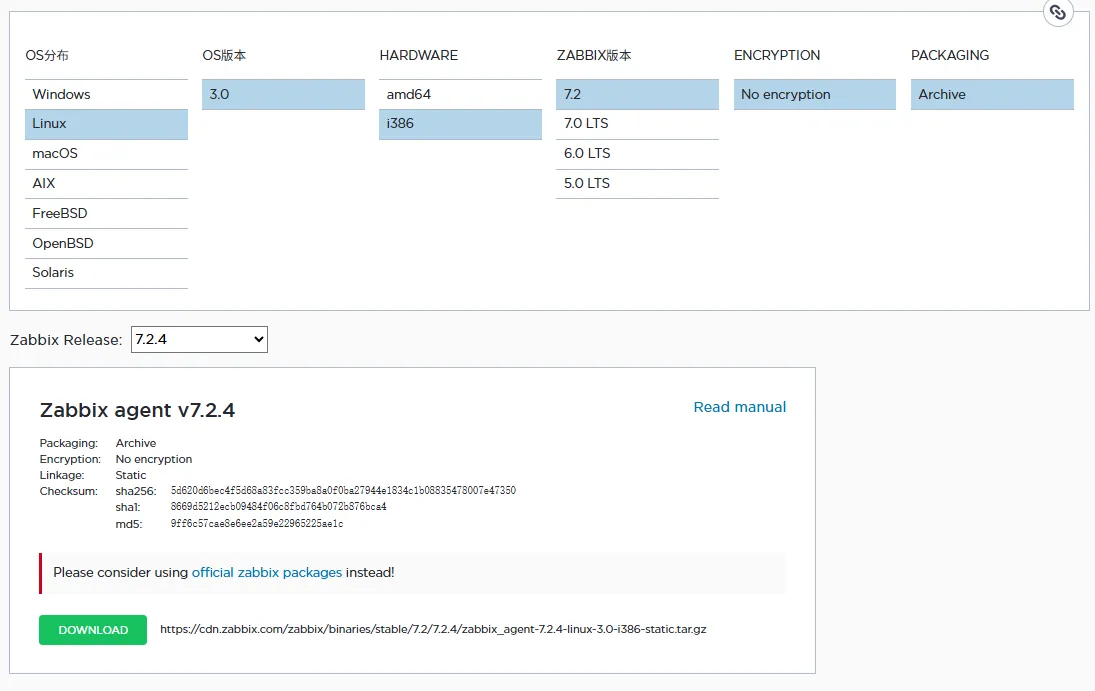Click the OS版本 column header

[x=224, y=55]
